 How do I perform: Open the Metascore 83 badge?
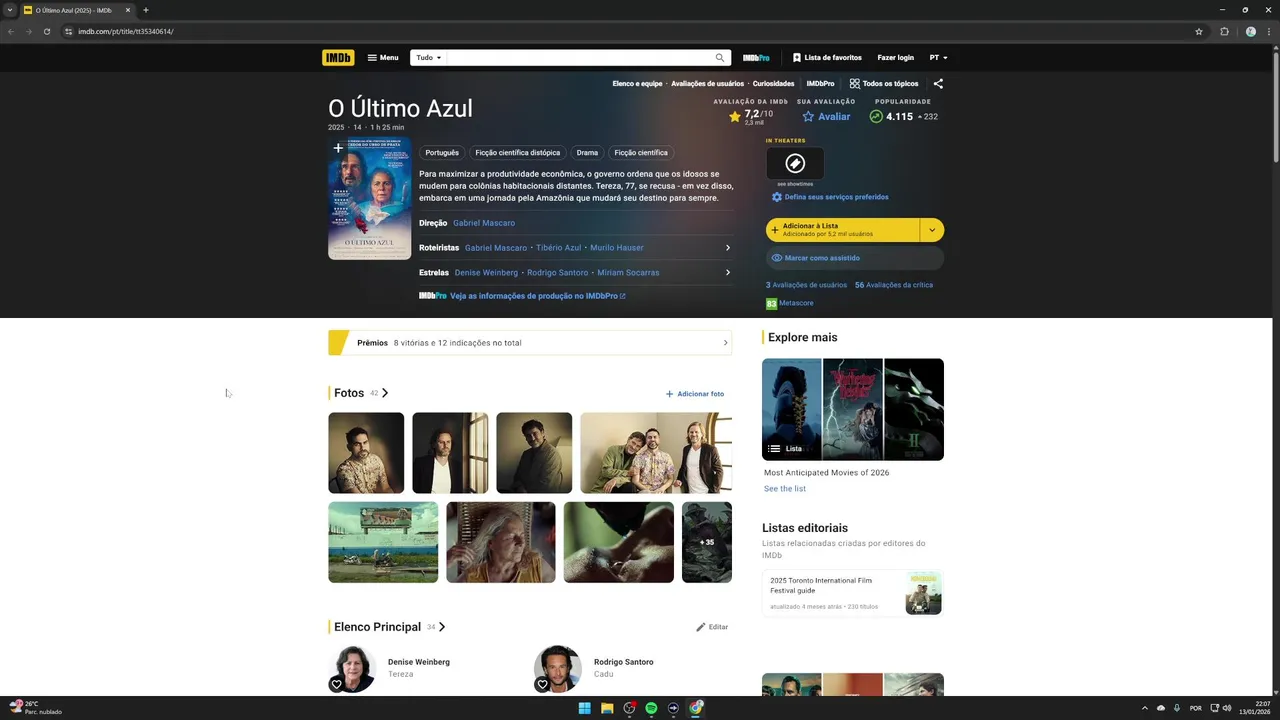tap(771, 303)
